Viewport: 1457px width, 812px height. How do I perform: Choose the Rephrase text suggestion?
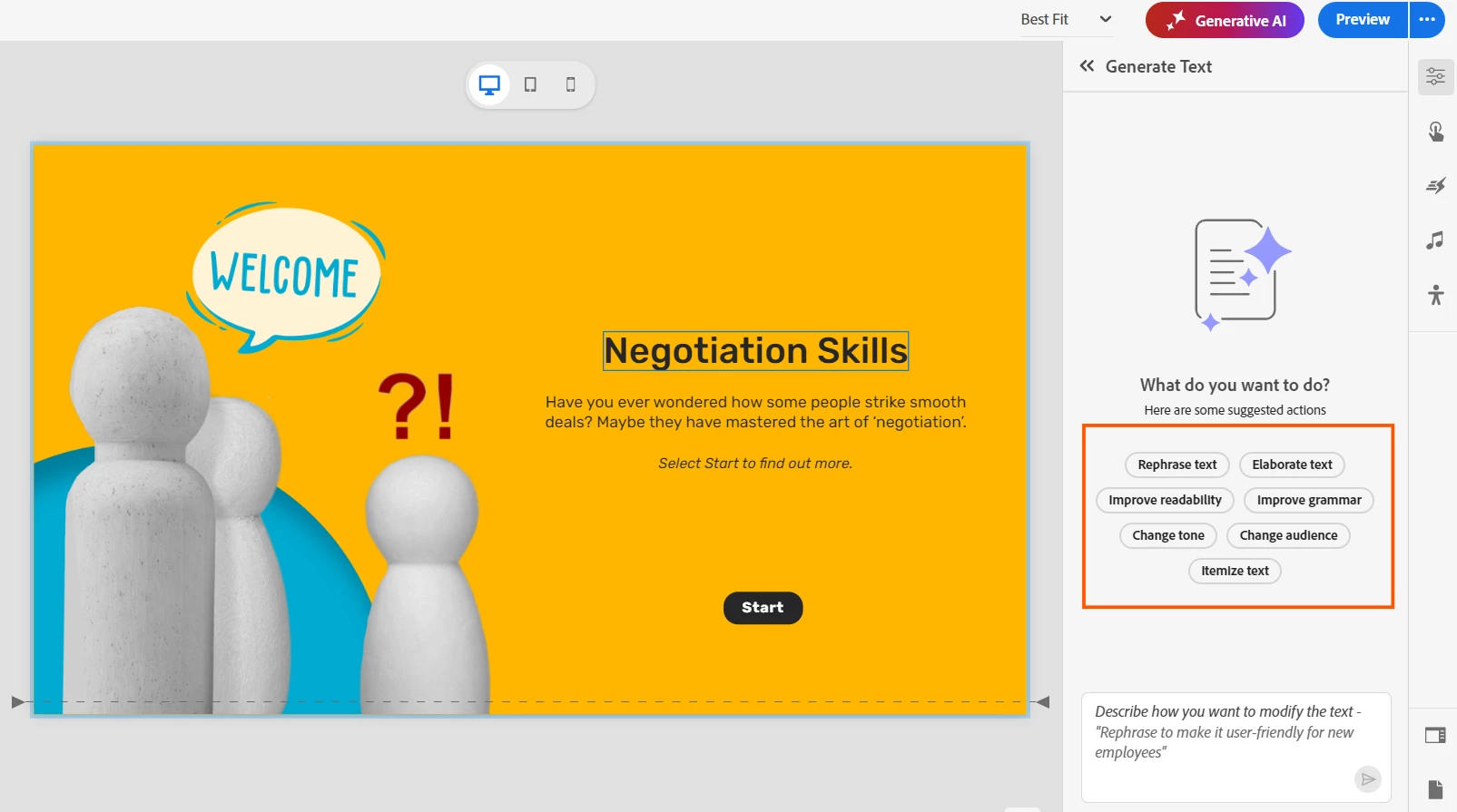(1177, 465)
